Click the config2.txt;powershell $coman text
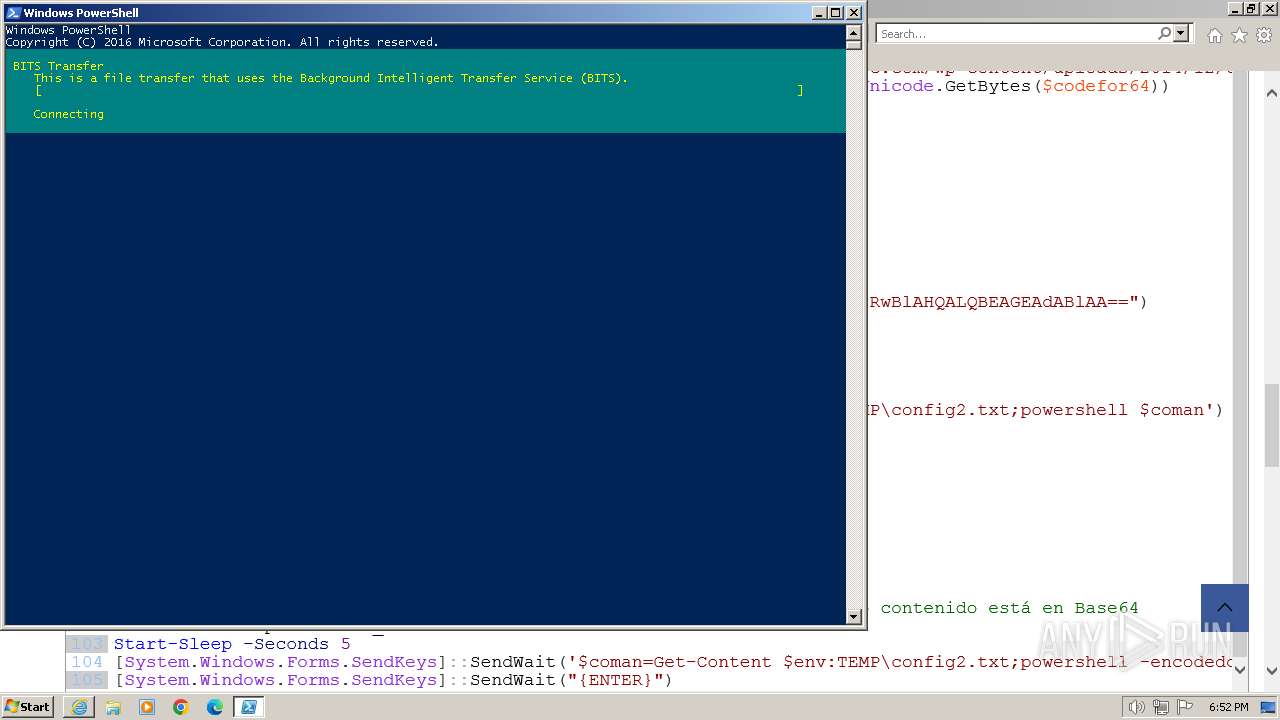 point(1051,410)
